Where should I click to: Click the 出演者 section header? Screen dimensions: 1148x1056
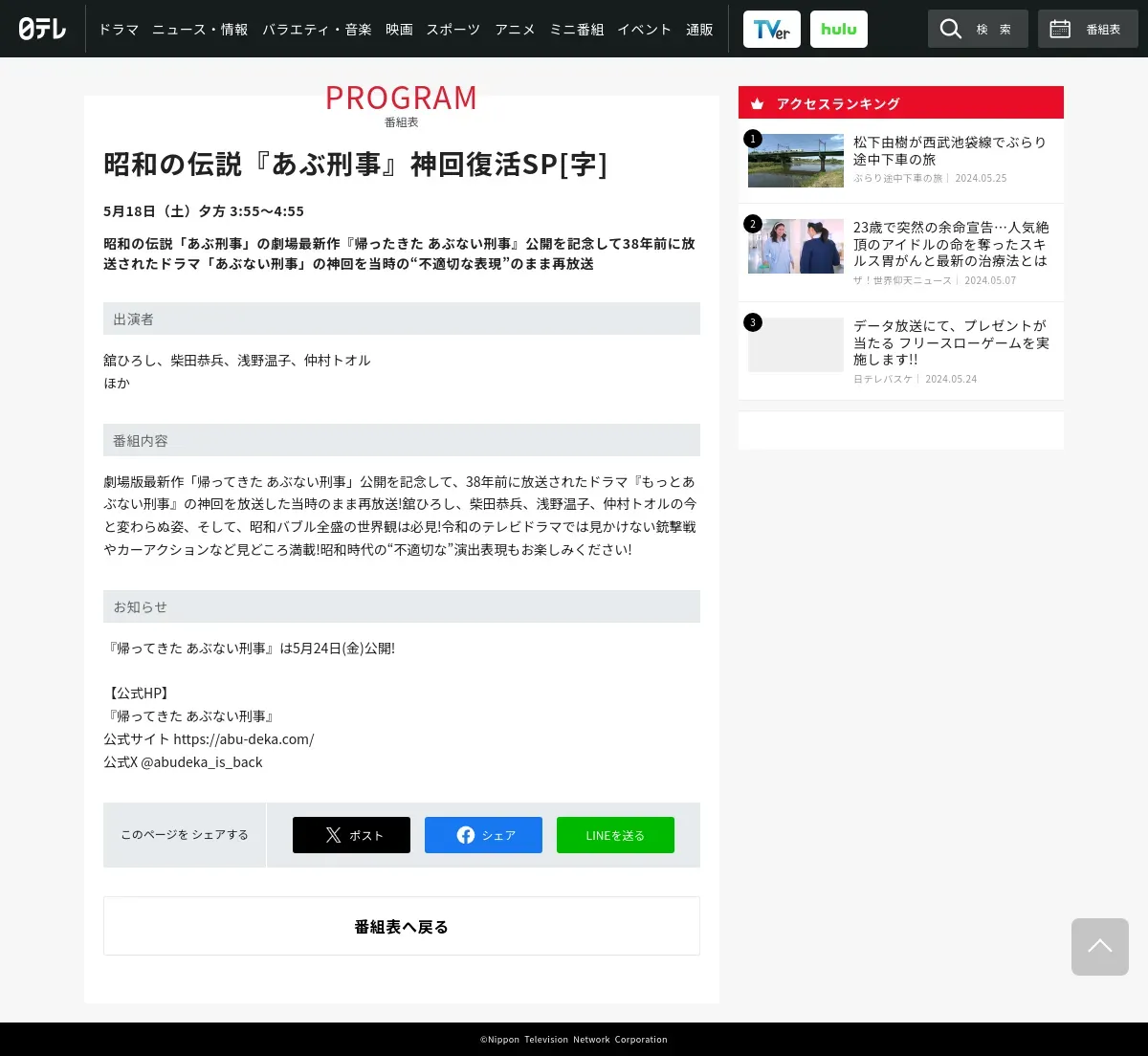(x=402, y=319)
